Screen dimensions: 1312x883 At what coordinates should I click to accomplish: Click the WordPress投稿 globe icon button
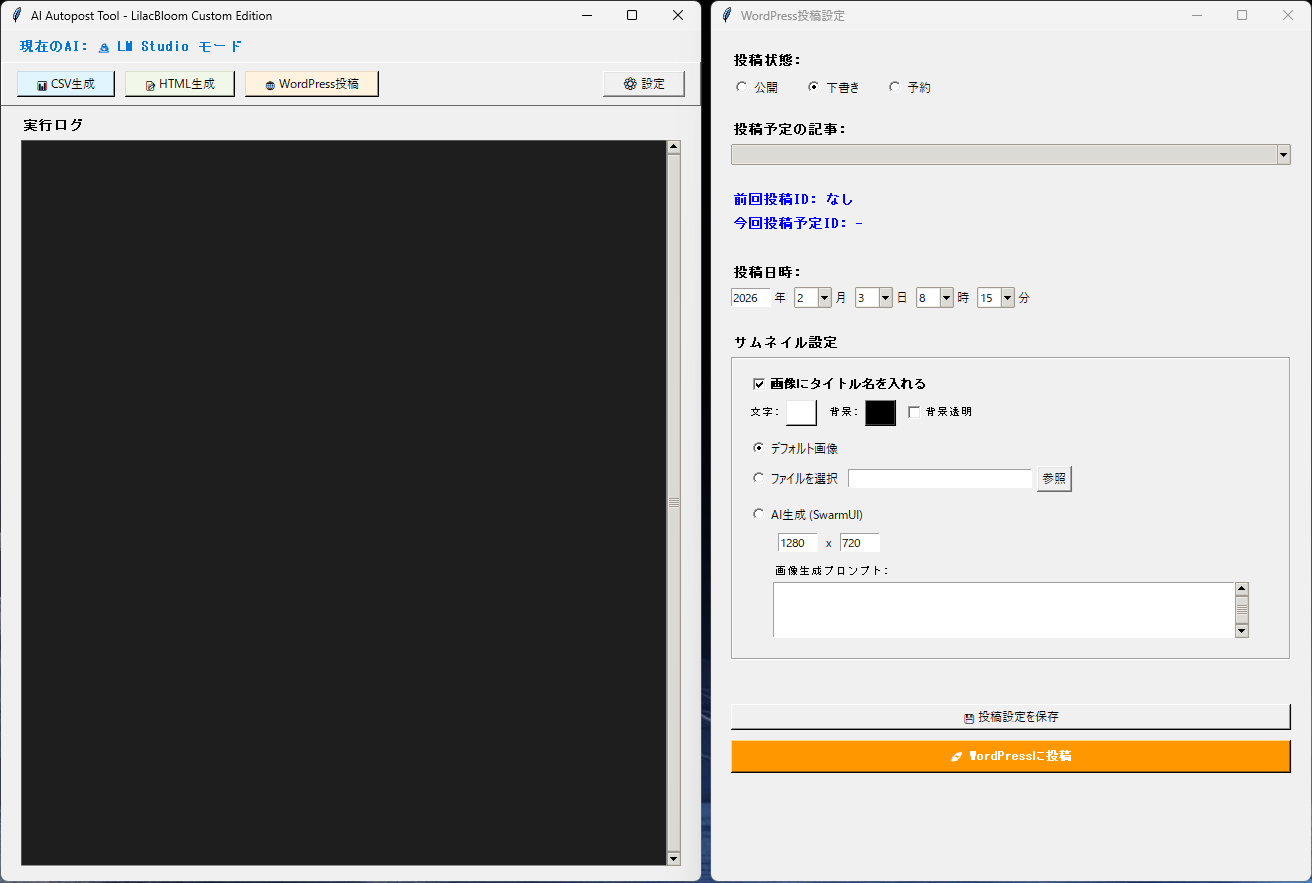coord(270,85)
